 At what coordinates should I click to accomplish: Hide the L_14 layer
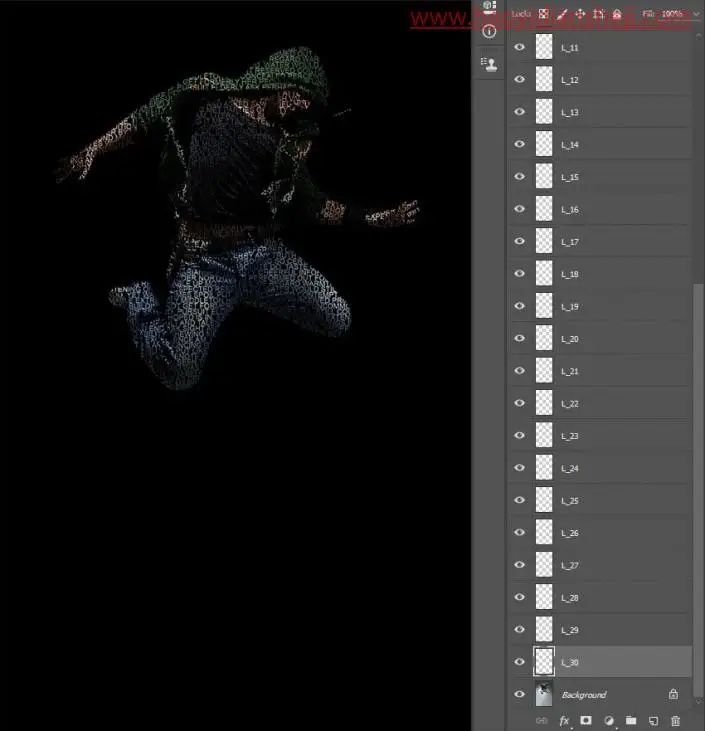tap(519, 144)
